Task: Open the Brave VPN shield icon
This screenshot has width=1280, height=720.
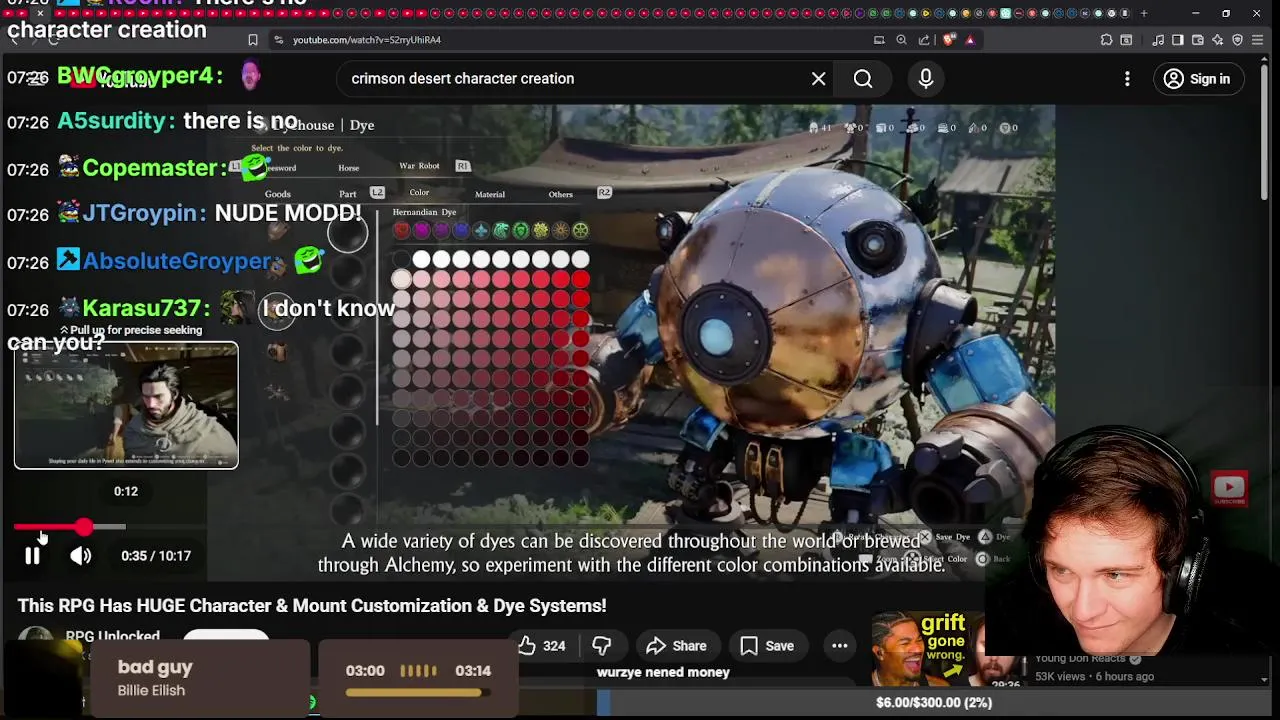Action: click(1238, 40)
